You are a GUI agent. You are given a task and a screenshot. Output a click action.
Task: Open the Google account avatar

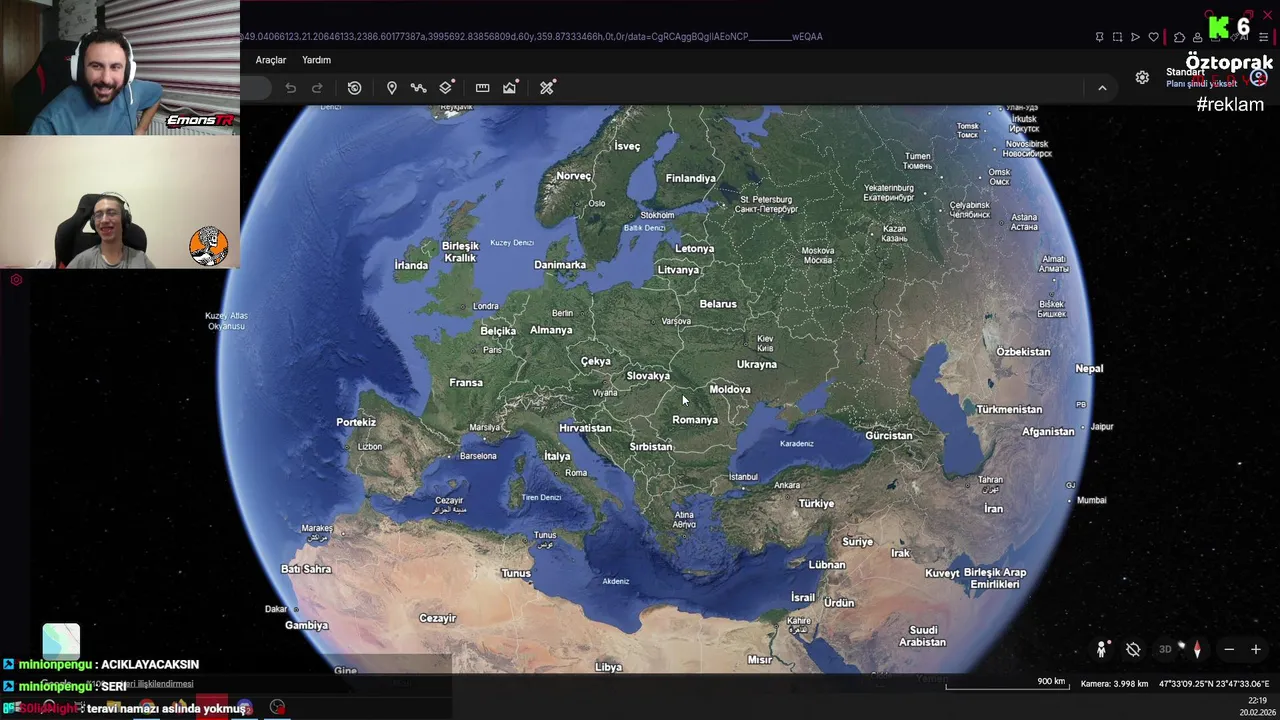click(1258, 78)
